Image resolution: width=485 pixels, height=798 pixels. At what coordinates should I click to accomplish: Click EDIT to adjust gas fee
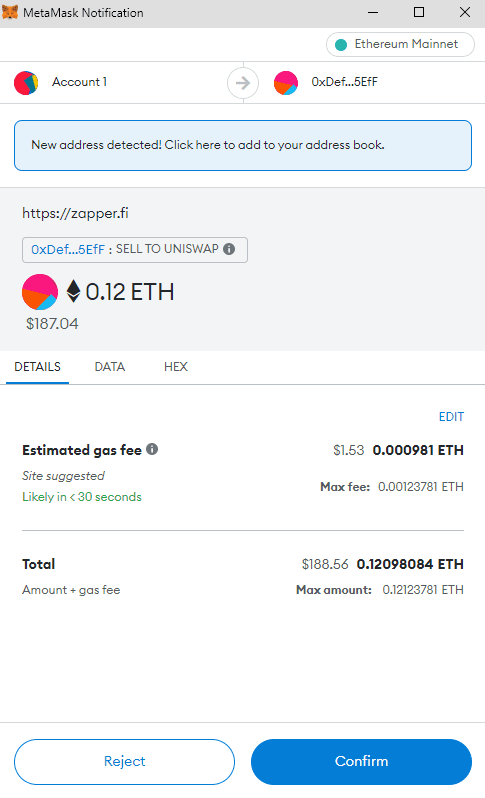tap(451, 417)
